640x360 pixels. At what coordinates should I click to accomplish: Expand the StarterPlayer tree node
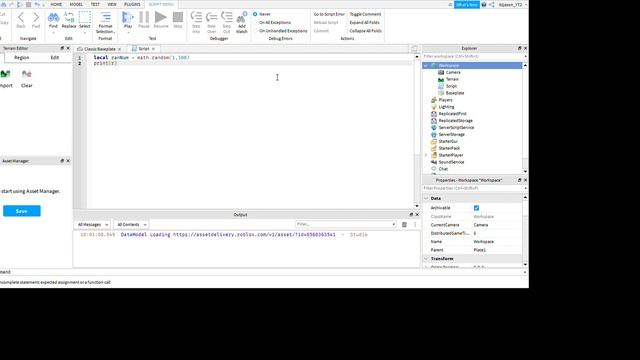pyautogui.click(x=426, y=155)
